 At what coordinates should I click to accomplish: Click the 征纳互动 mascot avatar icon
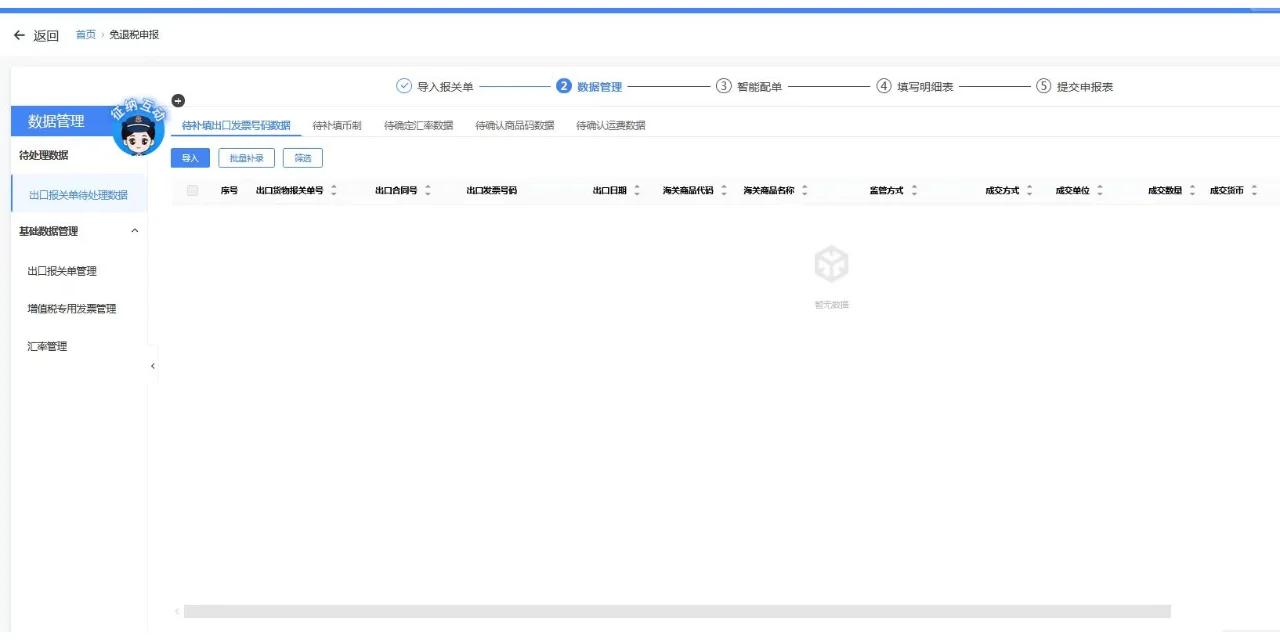pos(137,130)
